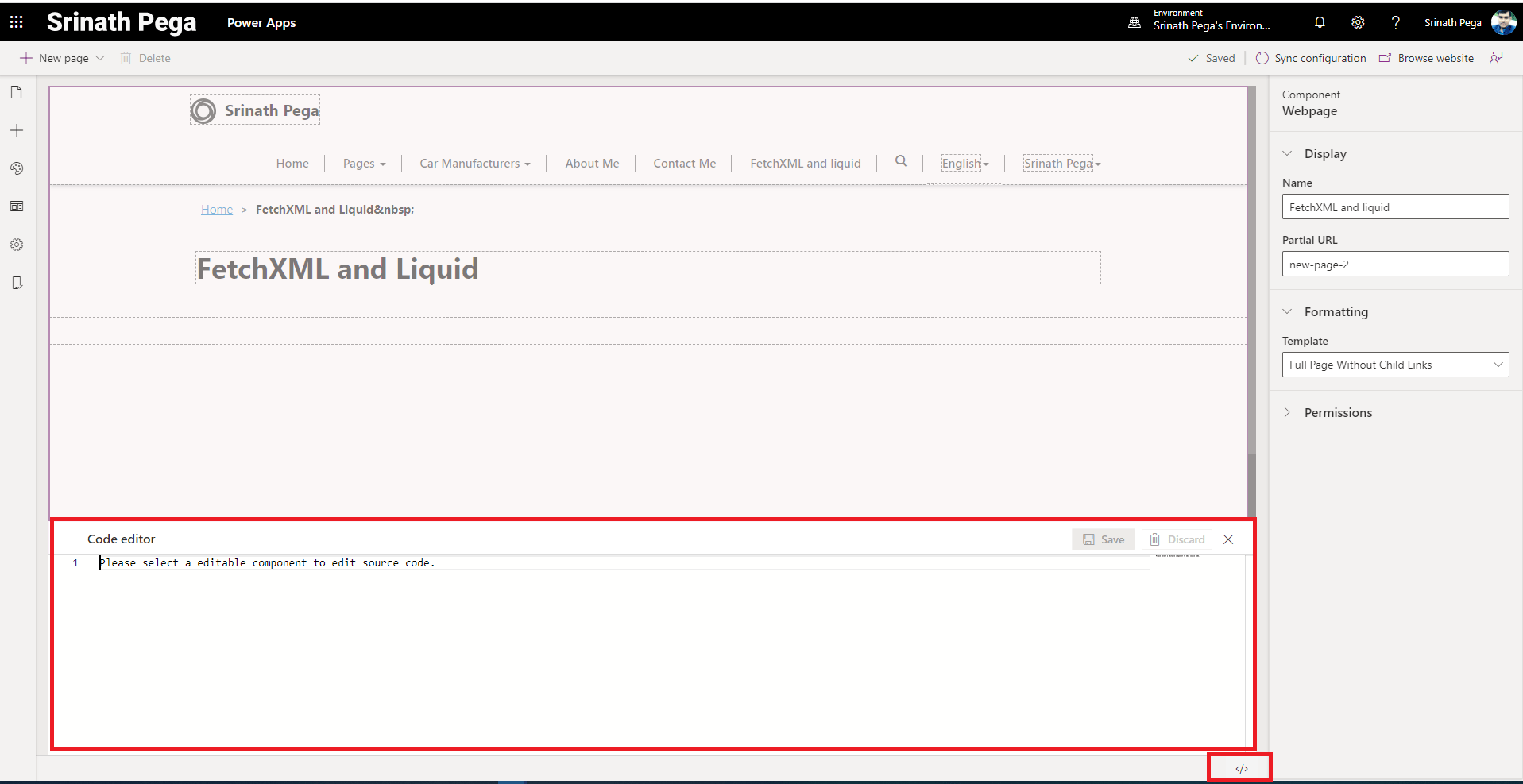This screenshot has height=784, width=1523.
Task: Expand the Permissions section
Action: coord(1288,412)
